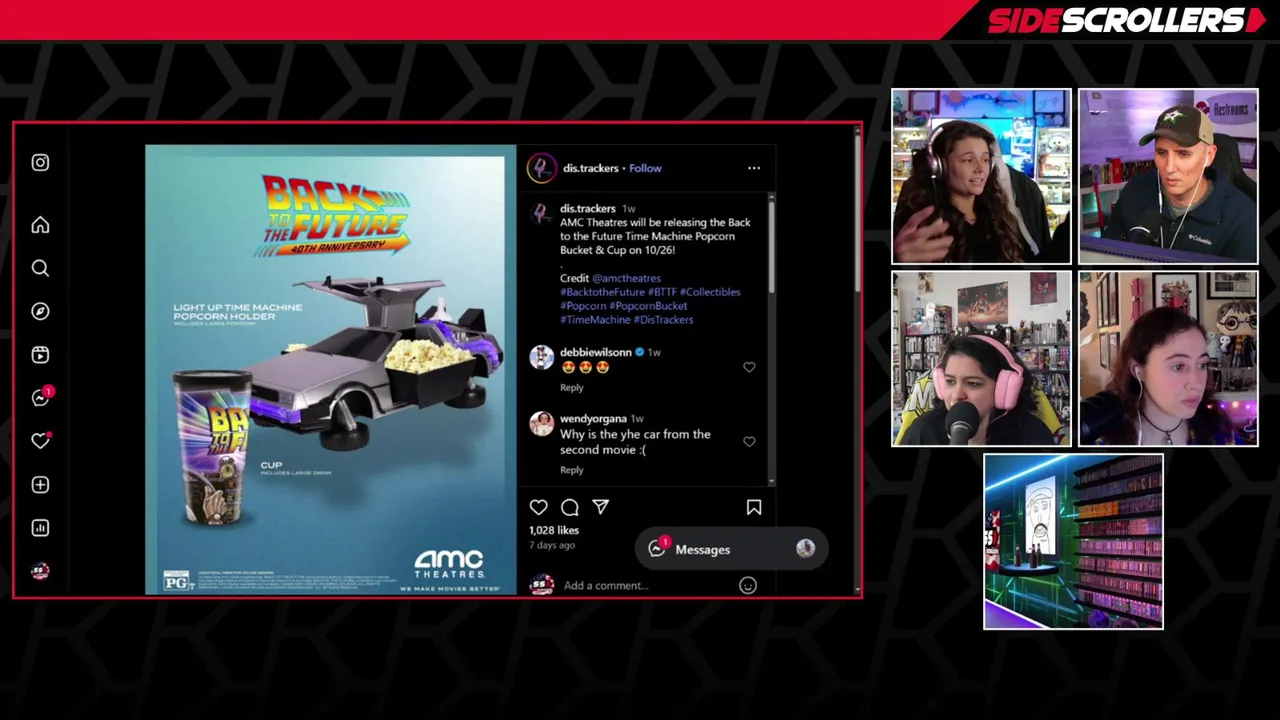Image resolution: width=1280 pixels, height=720 pixels.
Task: Open the Reels icon in sidebar
Action: [40, 355]
